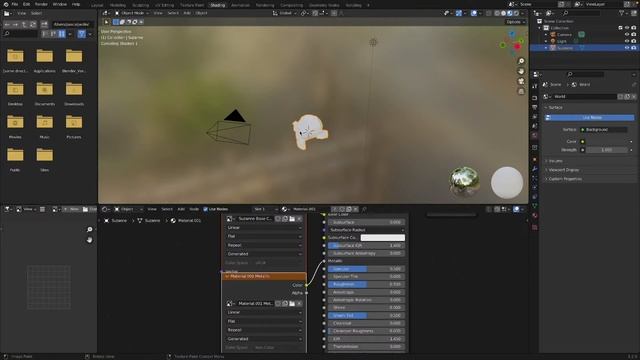Click the HDRI preview sphere in viewport
This screenshot has width=640, height=360.
point(464,181)
